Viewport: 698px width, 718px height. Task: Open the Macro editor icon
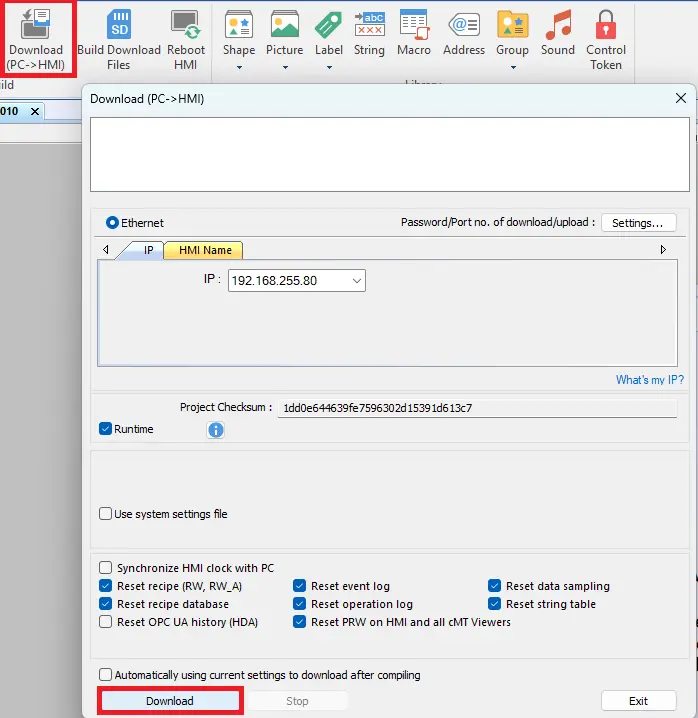click(414, 33)
